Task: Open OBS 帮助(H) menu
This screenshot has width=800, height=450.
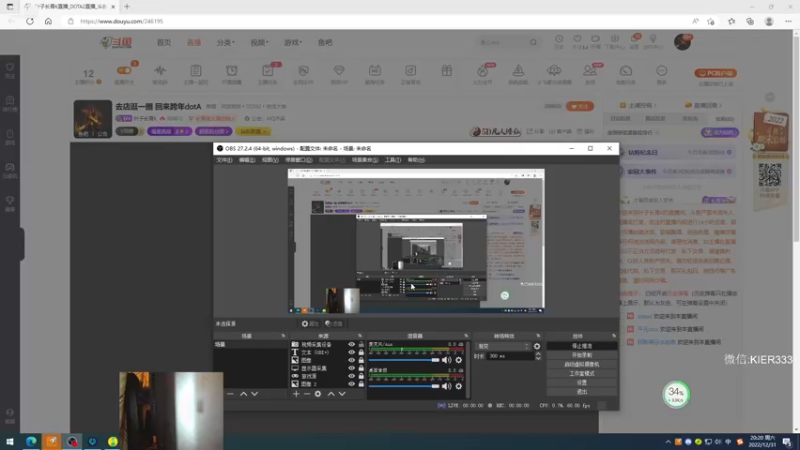Action: pyautogui.click(x=416, y=160)
